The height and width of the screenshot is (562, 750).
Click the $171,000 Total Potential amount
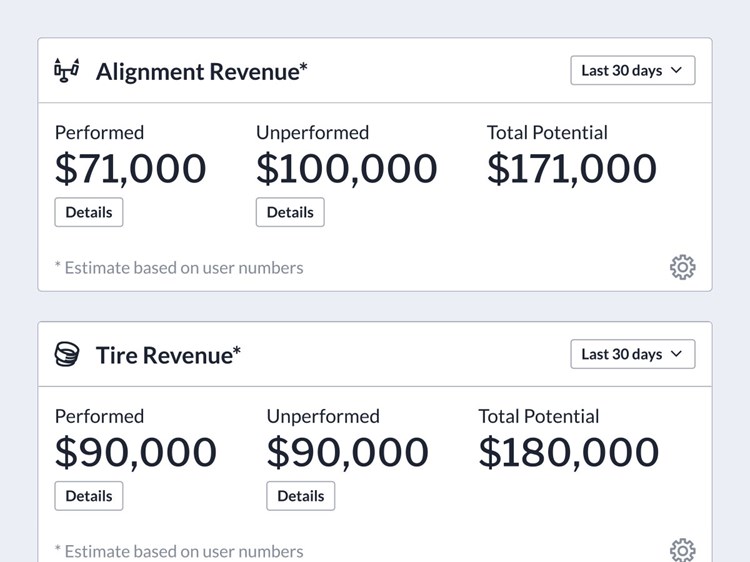click(x=571, y=169)
